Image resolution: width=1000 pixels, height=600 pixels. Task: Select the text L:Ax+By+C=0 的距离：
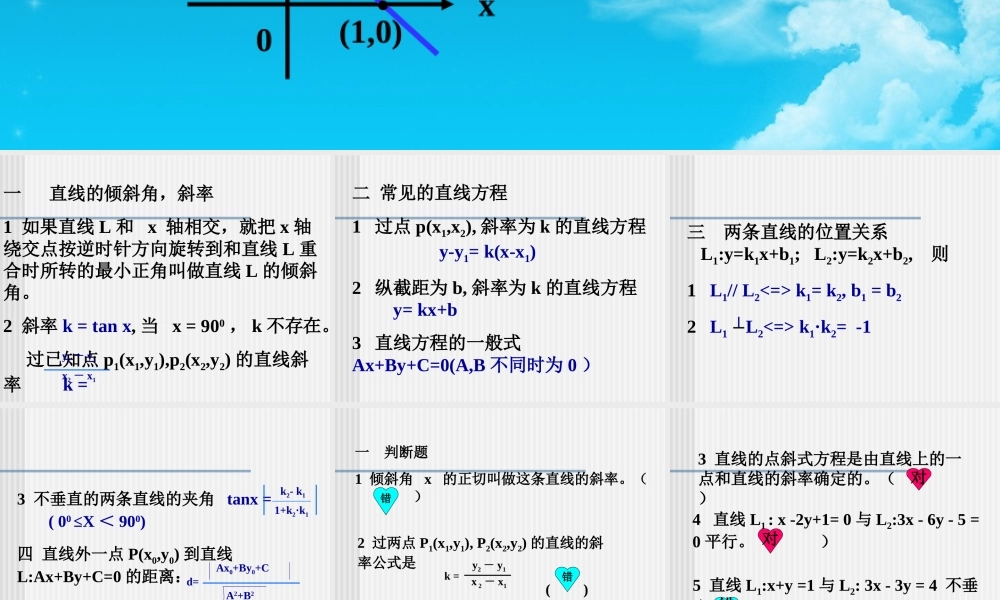point(99,577)
